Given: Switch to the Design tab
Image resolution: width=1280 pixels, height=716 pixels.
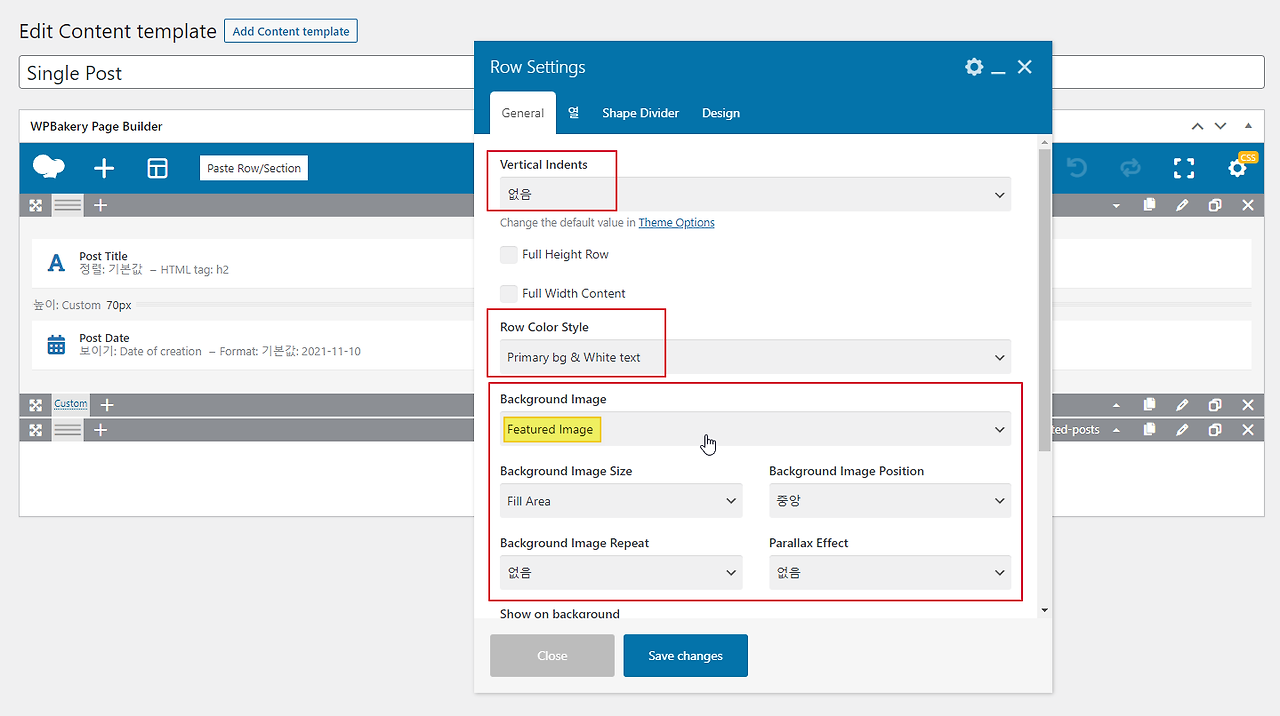Looking at the screenshot, I should coord(721,113).
